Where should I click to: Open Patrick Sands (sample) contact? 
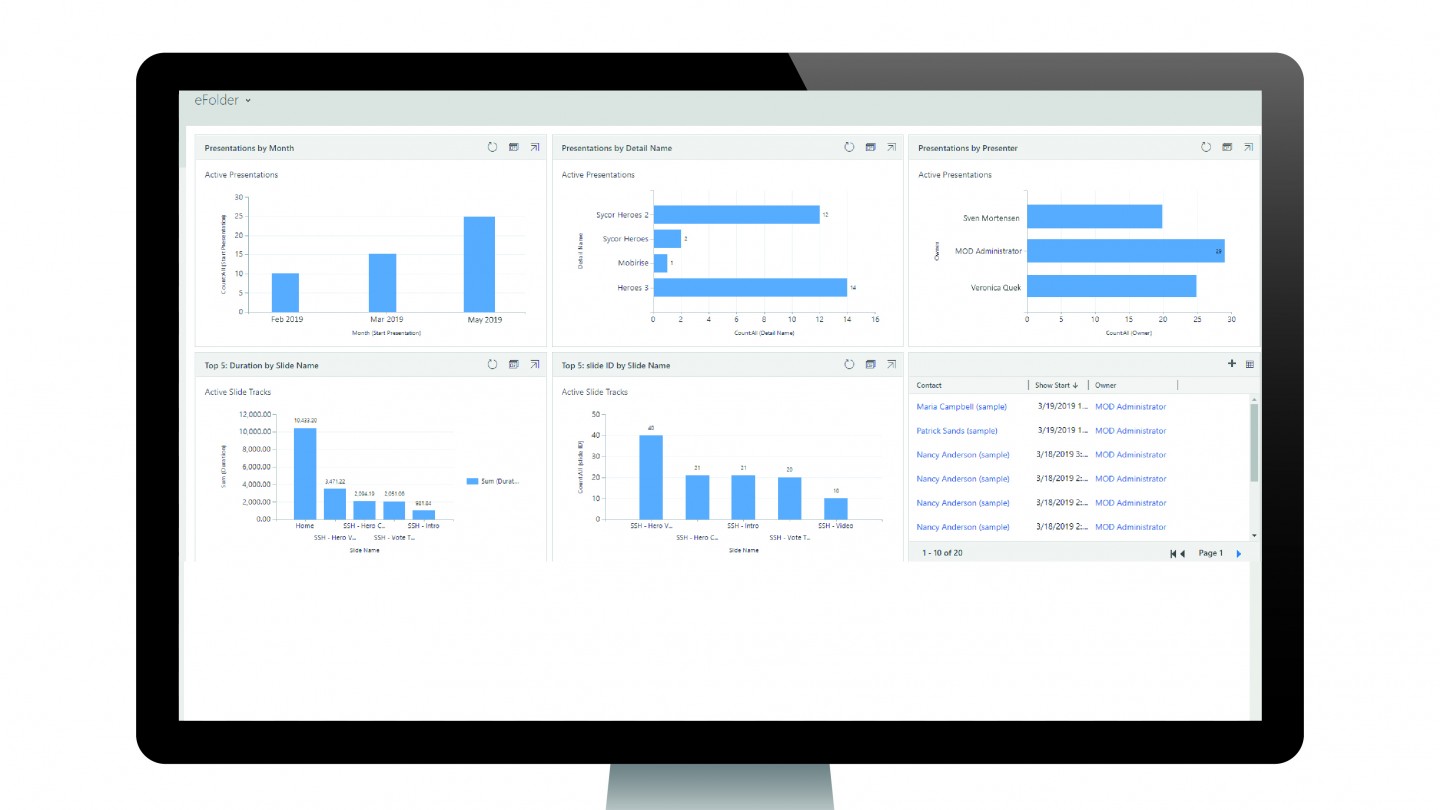point(956,431)
